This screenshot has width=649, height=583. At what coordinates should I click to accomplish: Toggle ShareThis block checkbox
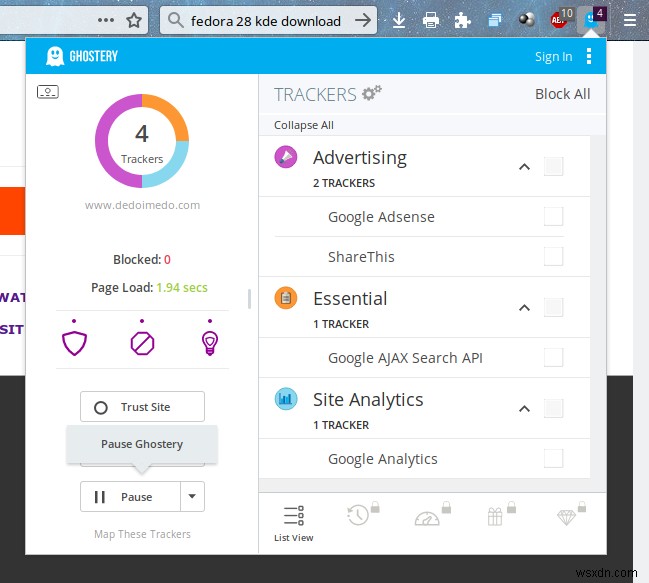tap(553, 257)
